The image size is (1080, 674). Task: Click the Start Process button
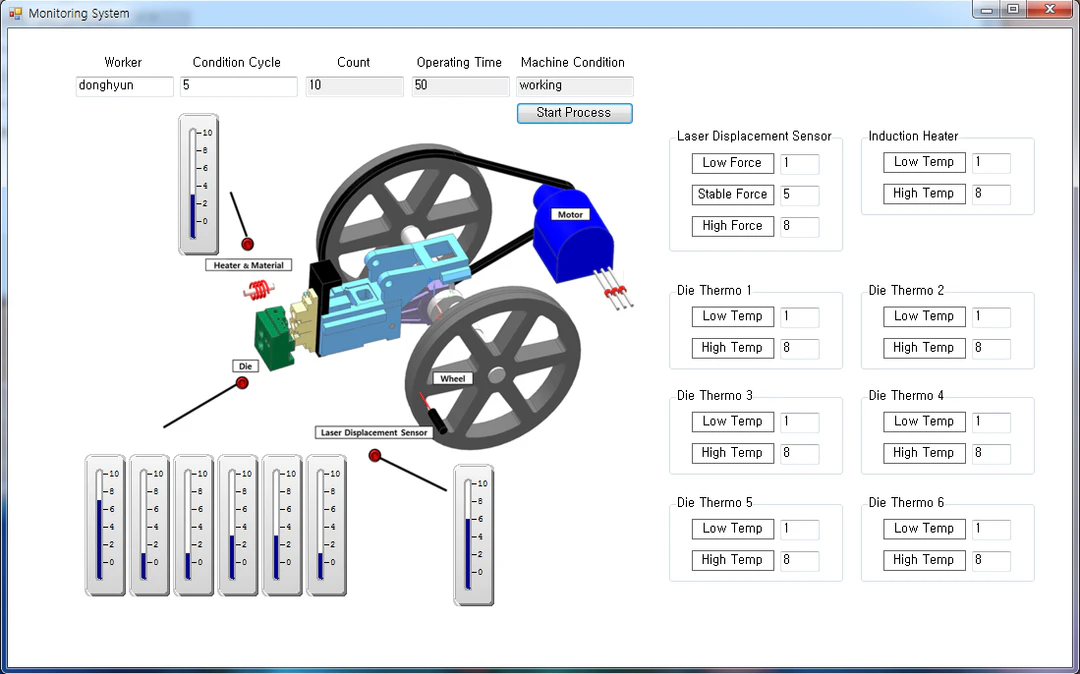click(x=574, y=113)
